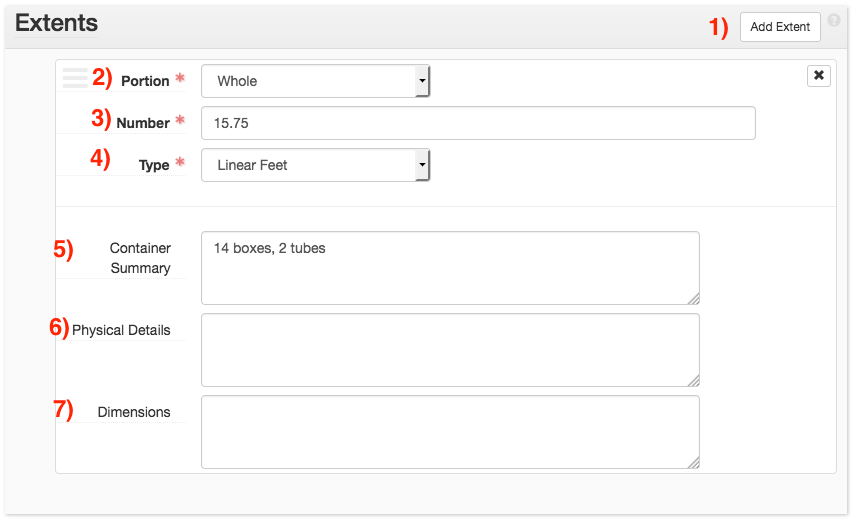Click the Dimensions textarea resize grip
The image size is (854, 521).
point(693,462)
